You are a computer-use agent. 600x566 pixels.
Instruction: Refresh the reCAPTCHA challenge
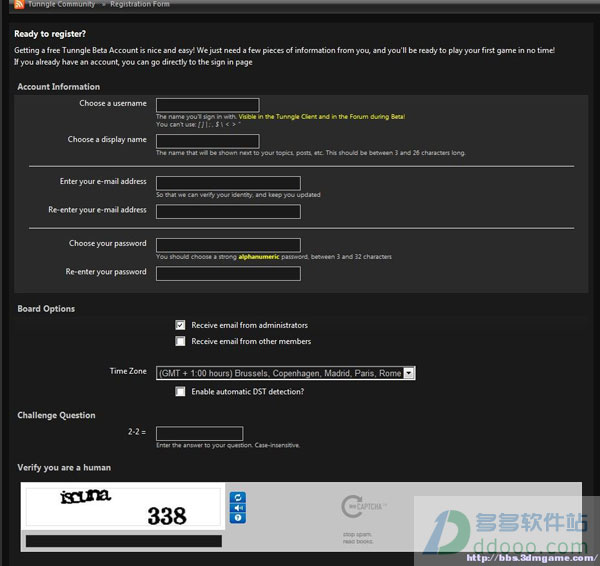[238, 497]
